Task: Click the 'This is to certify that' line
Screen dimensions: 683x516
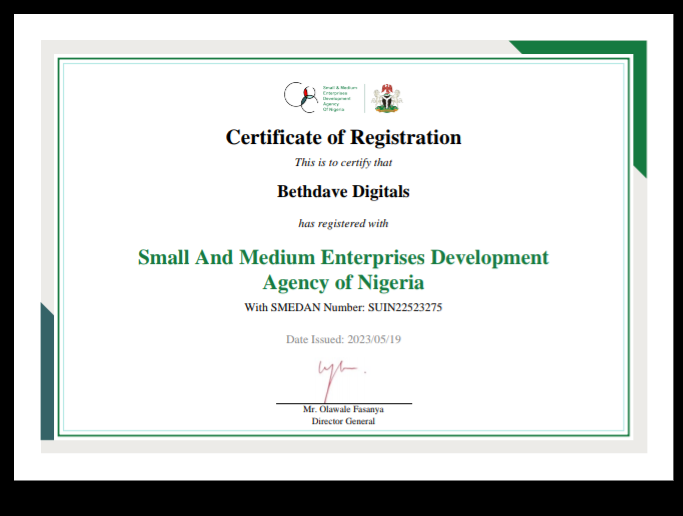Action: [x=343, y=162]
